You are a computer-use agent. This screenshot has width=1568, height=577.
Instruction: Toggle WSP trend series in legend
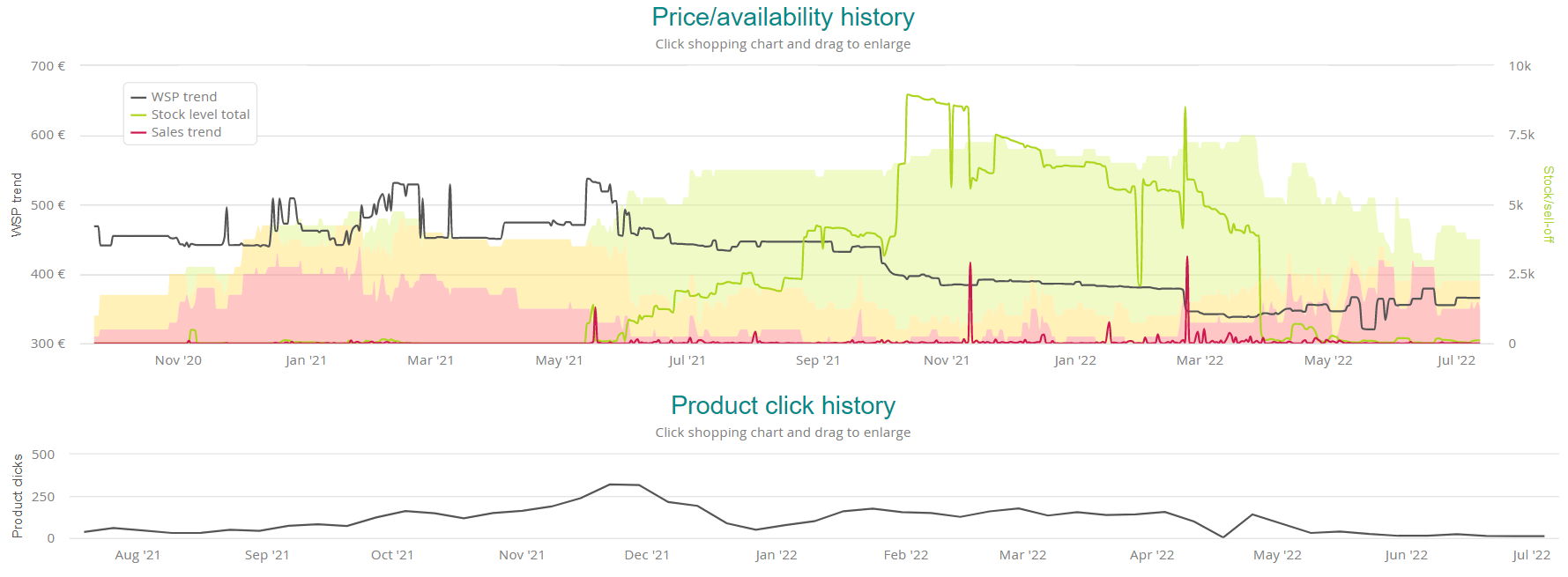(x=183, y=97)
